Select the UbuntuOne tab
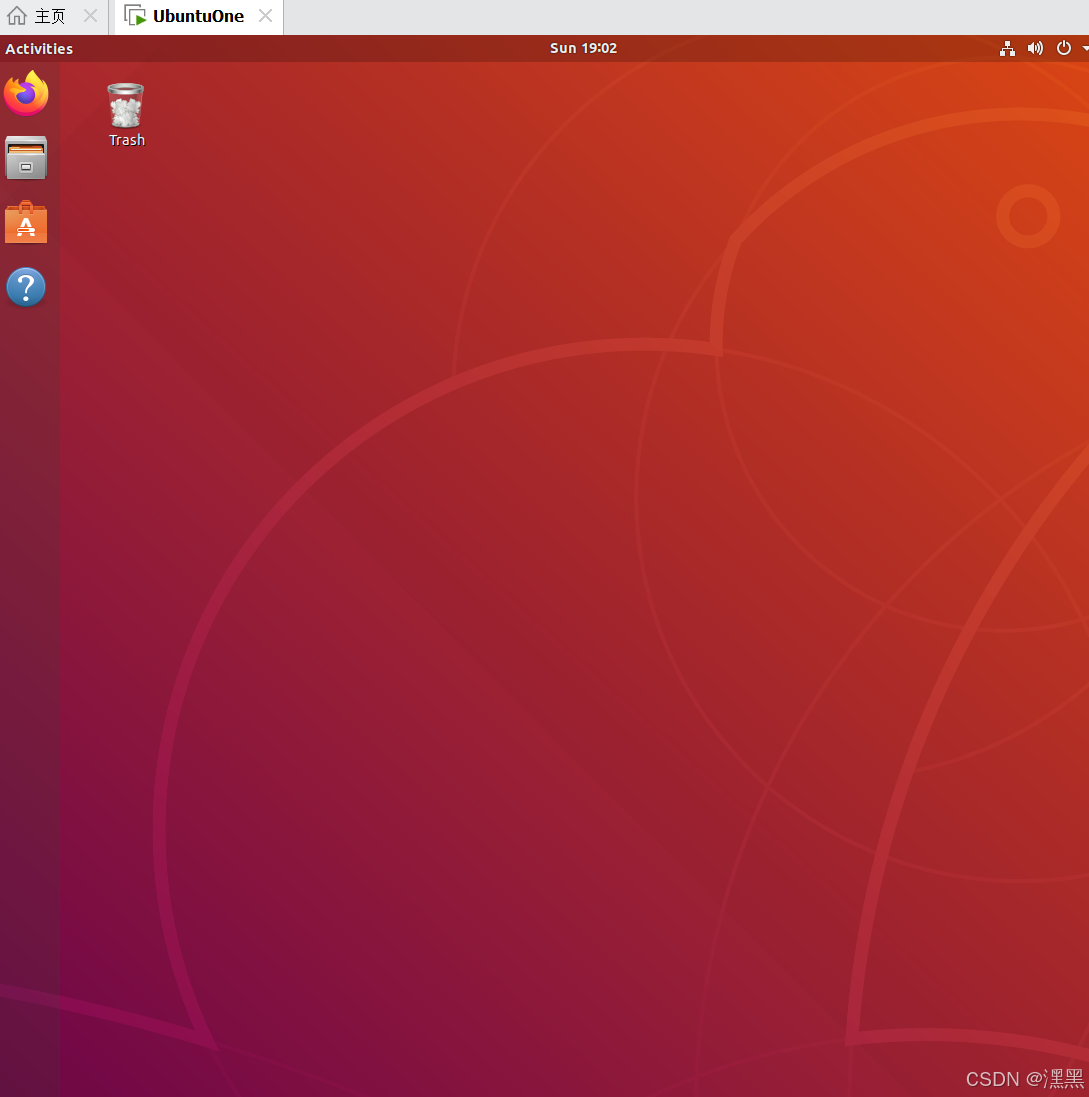Image resolution: width=1089 pixels, height=1097 pixels. (x=196, y=16)
